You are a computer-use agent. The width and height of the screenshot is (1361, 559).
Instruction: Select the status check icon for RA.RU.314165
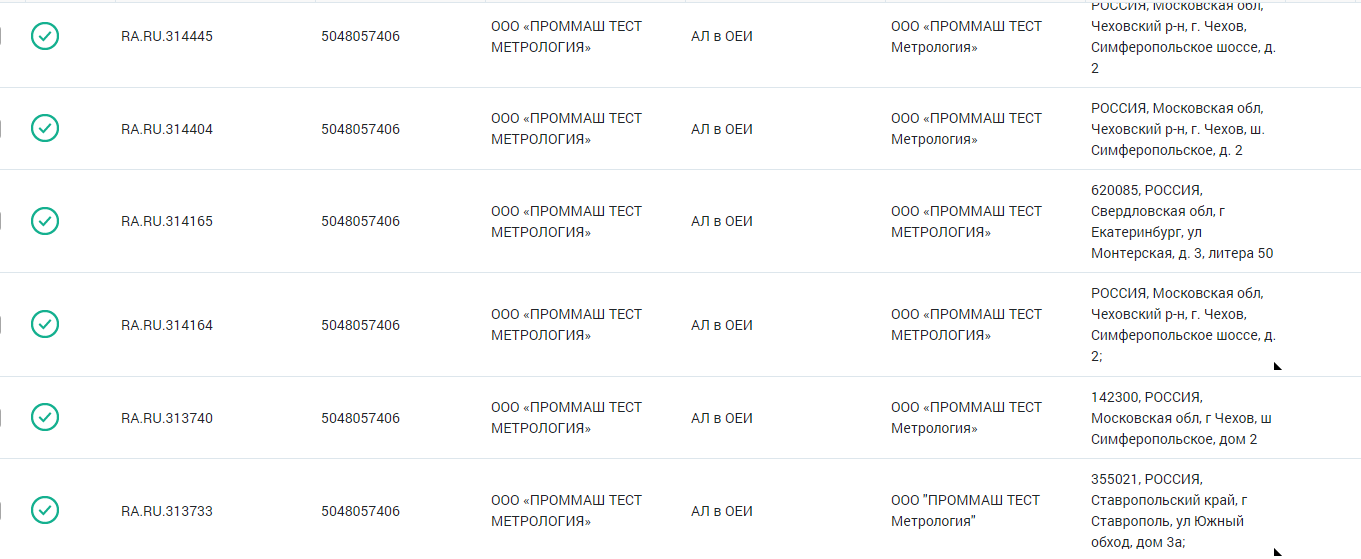click(x=45, y=221)
